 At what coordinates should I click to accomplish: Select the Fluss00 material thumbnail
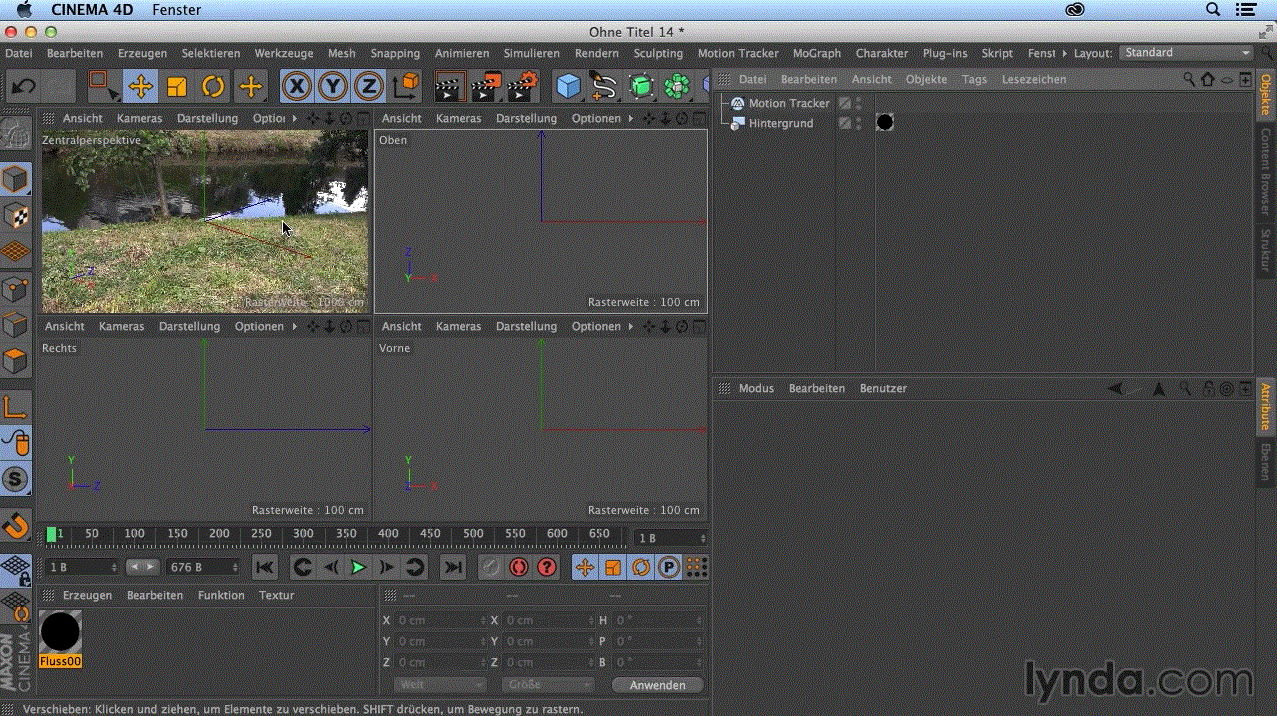[60, 633]
